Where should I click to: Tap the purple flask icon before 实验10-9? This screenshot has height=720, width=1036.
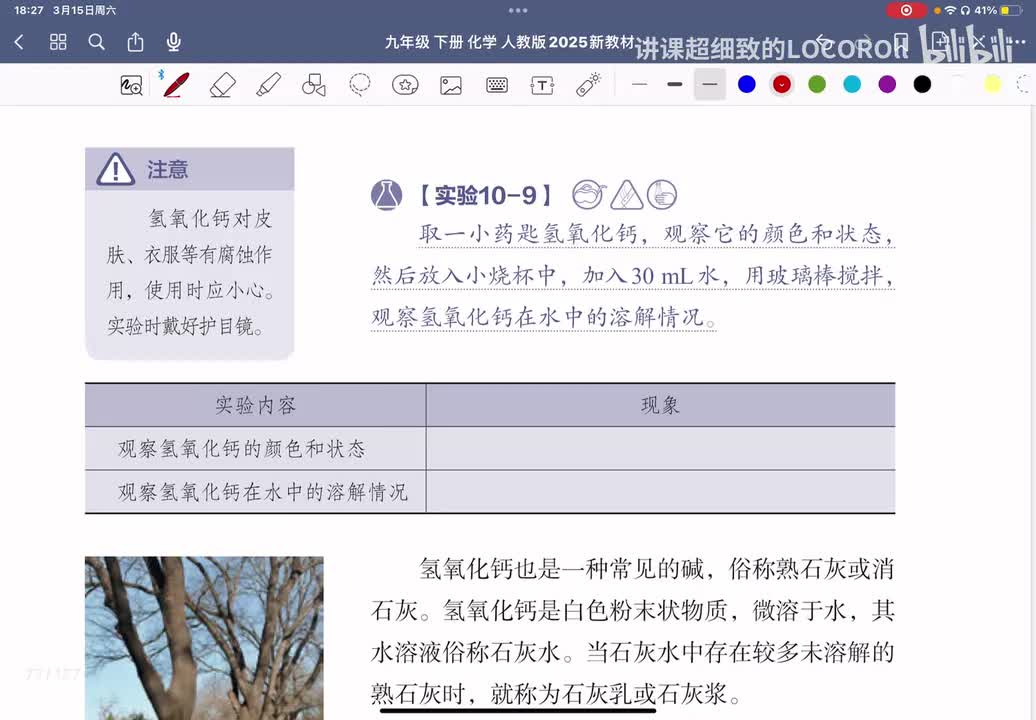(x=387, y=195)
